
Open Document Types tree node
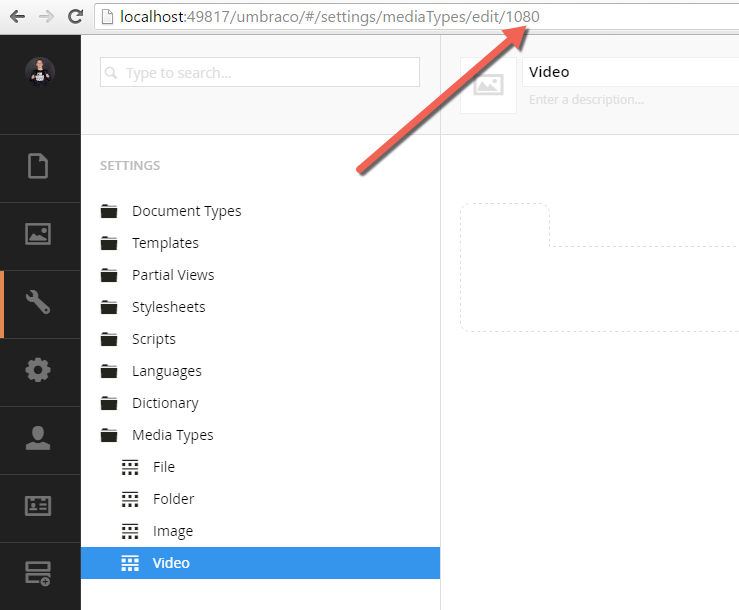click(x=187, y=211)
